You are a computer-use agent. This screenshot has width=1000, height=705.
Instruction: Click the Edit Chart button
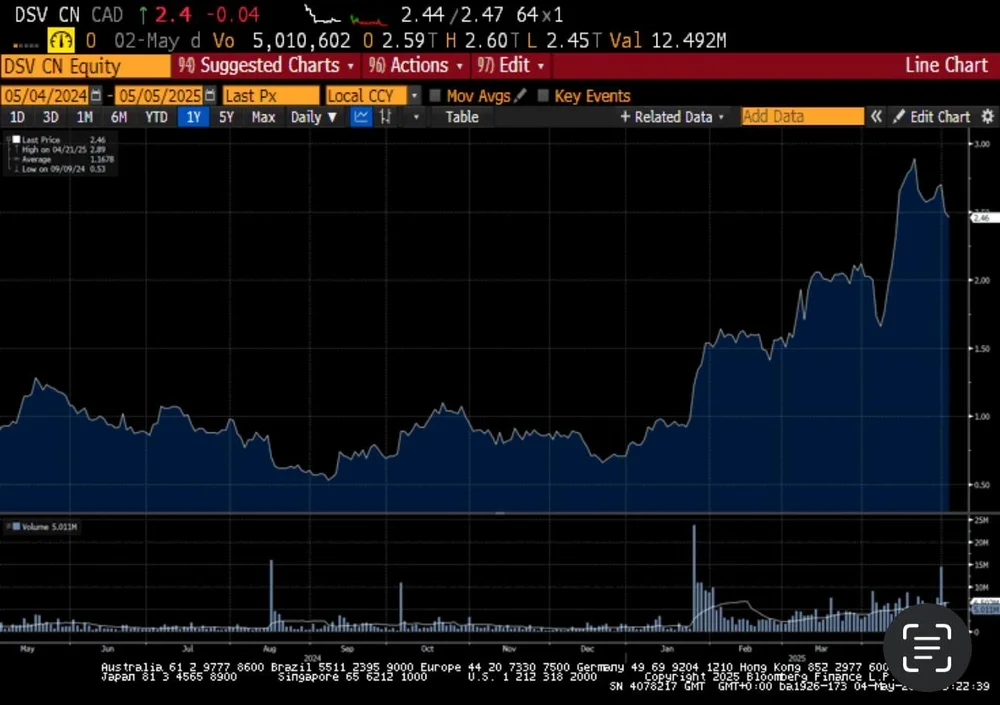click(x=931, y=117)
